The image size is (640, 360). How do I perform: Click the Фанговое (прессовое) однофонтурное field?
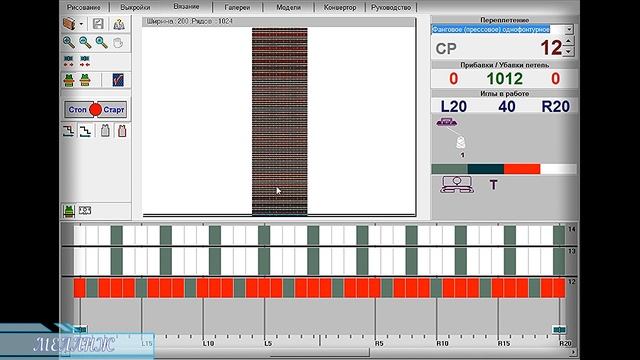[498, 29]
